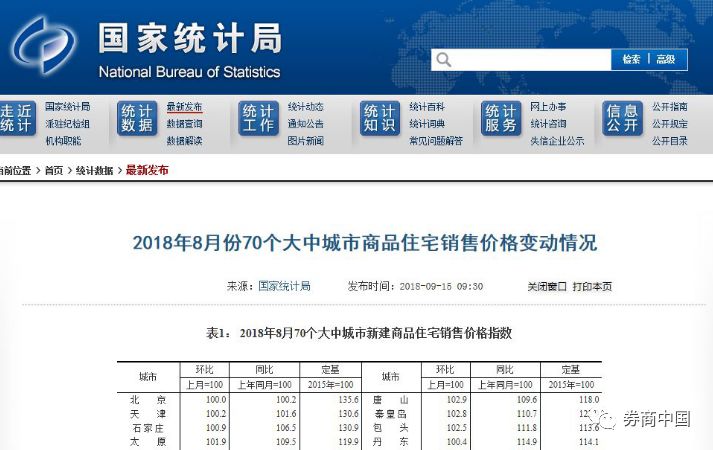
Task: Click red 最新发布 in the breadcrumb
Action: pos(147,170)
